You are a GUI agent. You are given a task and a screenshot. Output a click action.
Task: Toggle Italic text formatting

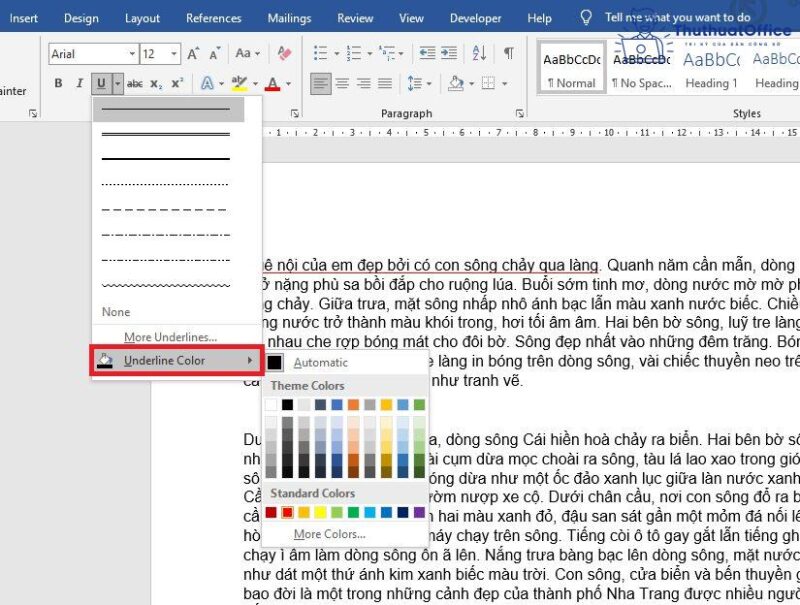79,84
